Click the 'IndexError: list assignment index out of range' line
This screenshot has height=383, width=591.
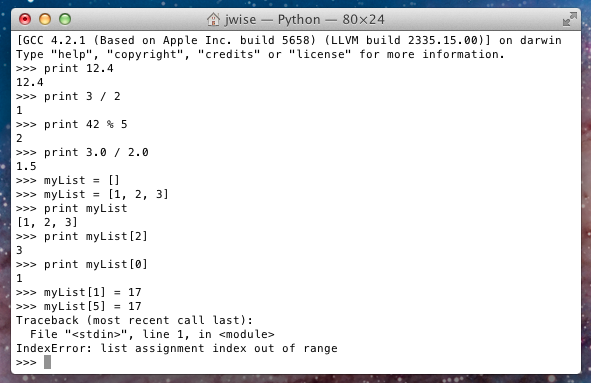[177, 348]
